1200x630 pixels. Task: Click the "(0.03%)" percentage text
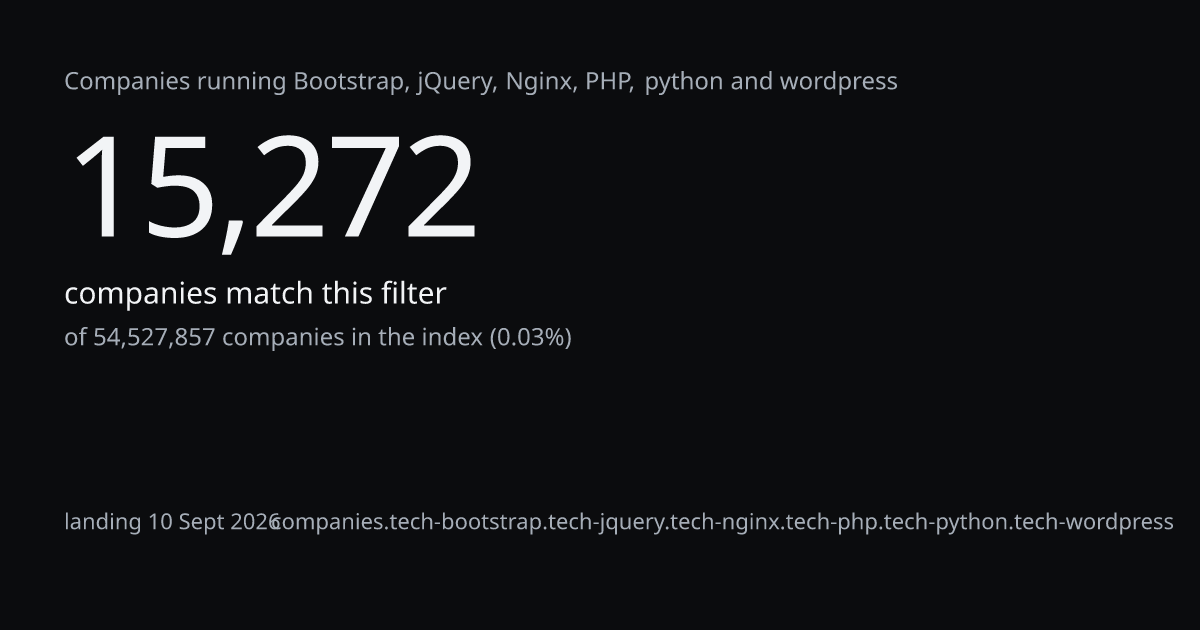[530, 337]
